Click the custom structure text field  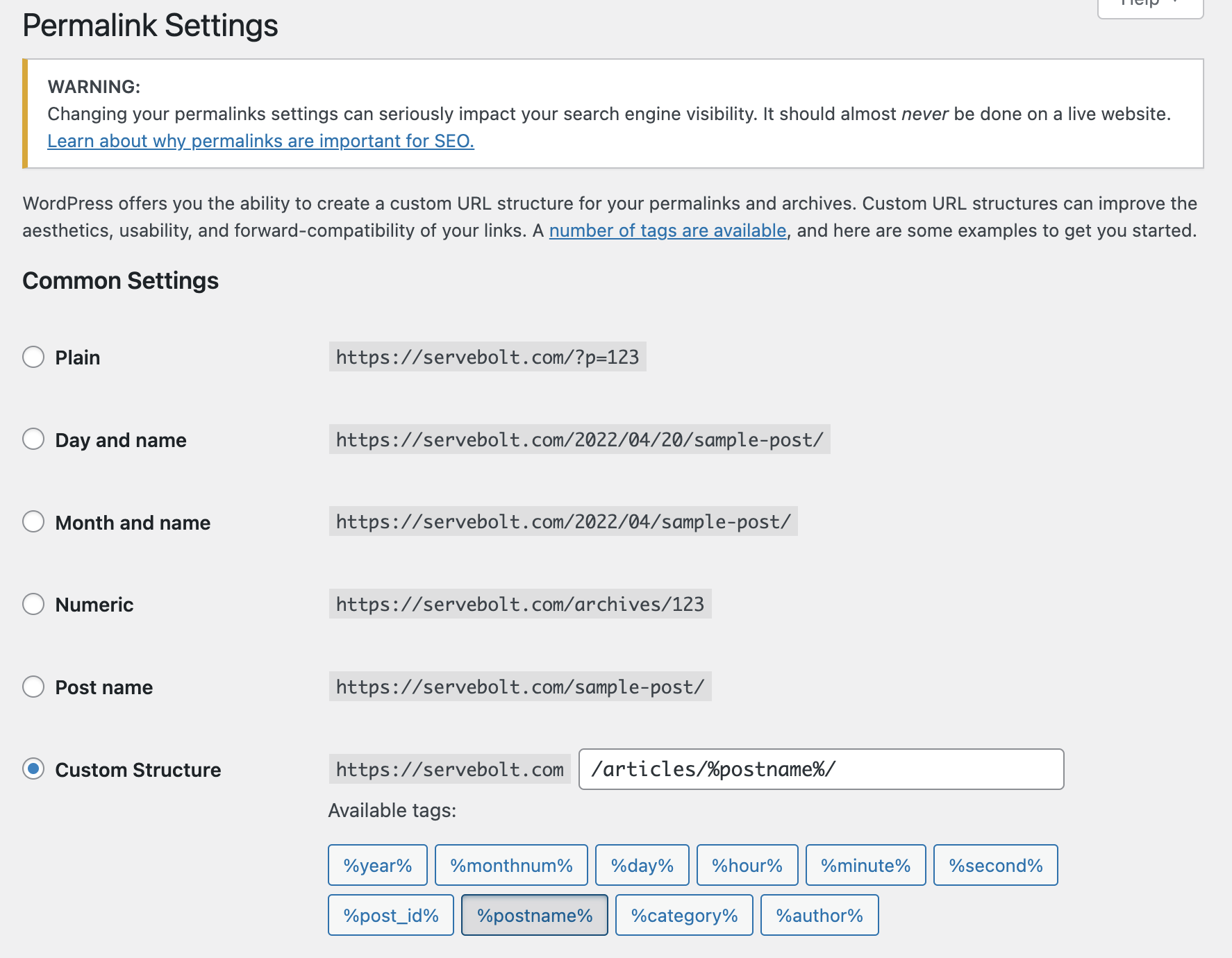821,769
